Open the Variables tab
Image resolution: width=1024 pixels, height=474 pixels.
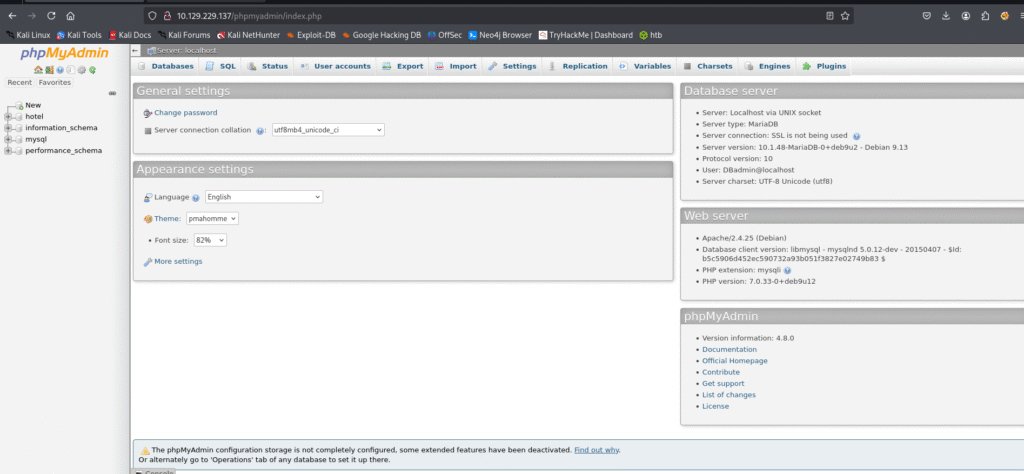coord(645,66)
